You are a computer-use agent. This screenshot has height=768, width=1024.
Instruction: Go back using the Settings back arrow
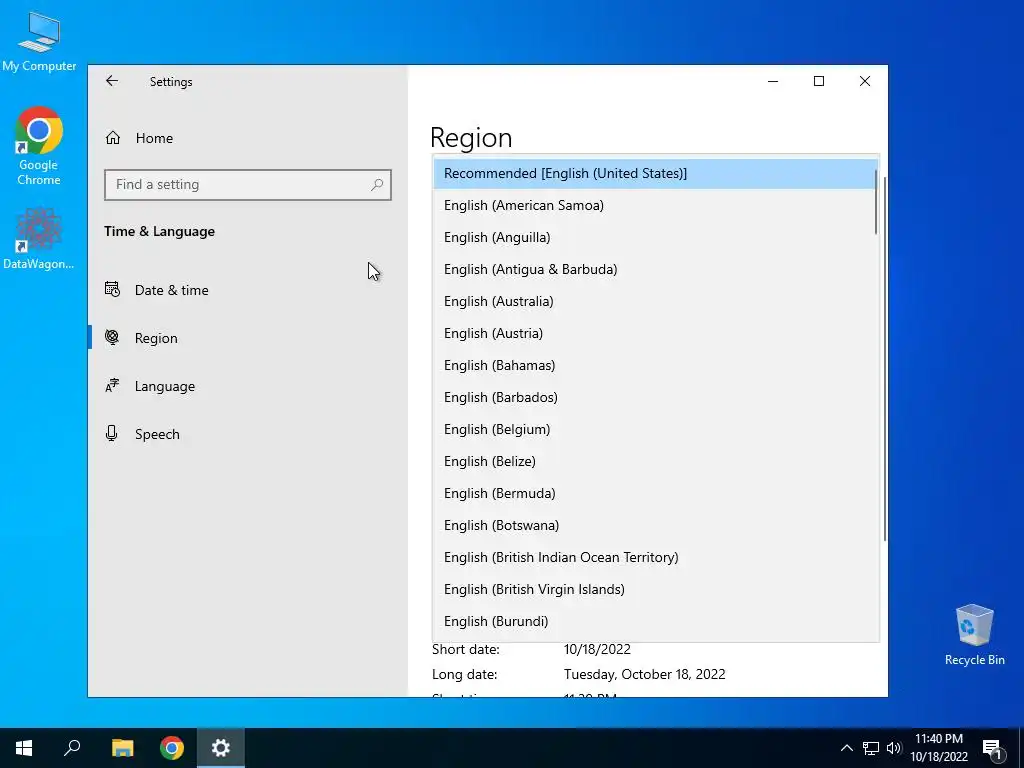(x=112, y=81)
